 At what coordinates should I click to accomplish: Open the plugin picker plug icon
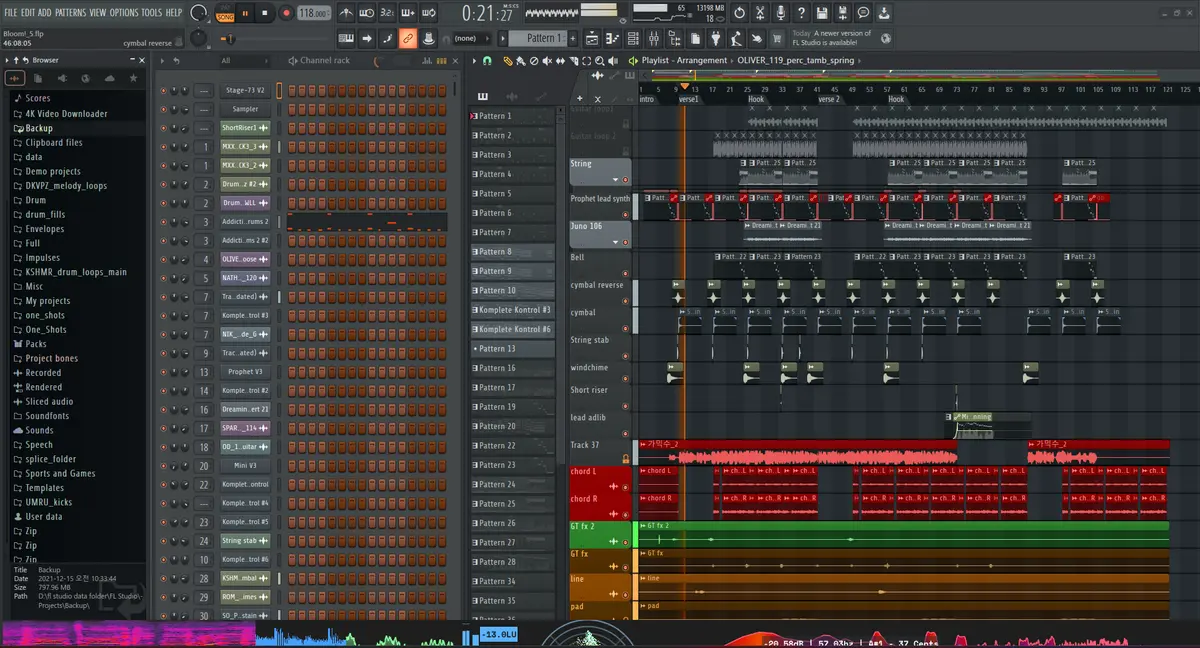716,39
